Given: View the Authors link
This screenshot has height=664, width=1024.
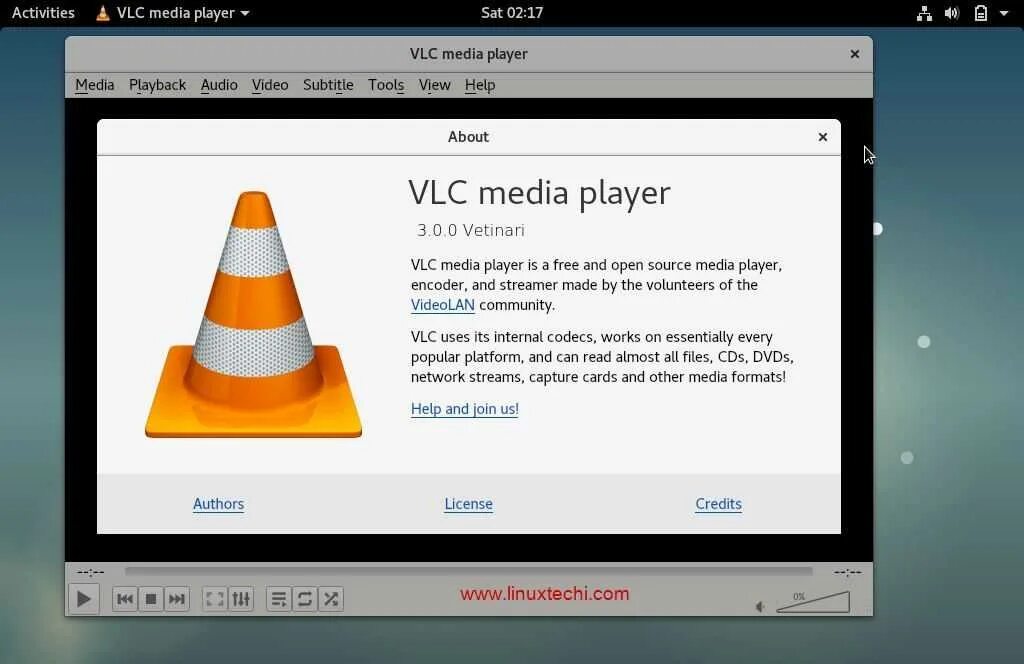Looking at the screenshot, I should click(218, 504).
